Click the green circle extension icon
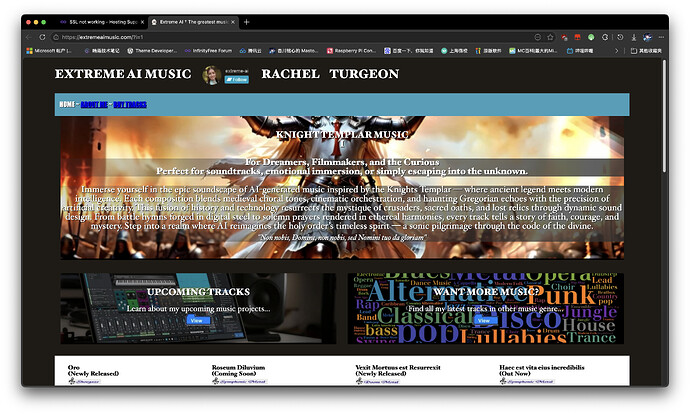This screenshot has height=414, width=690. coord(591,37)
